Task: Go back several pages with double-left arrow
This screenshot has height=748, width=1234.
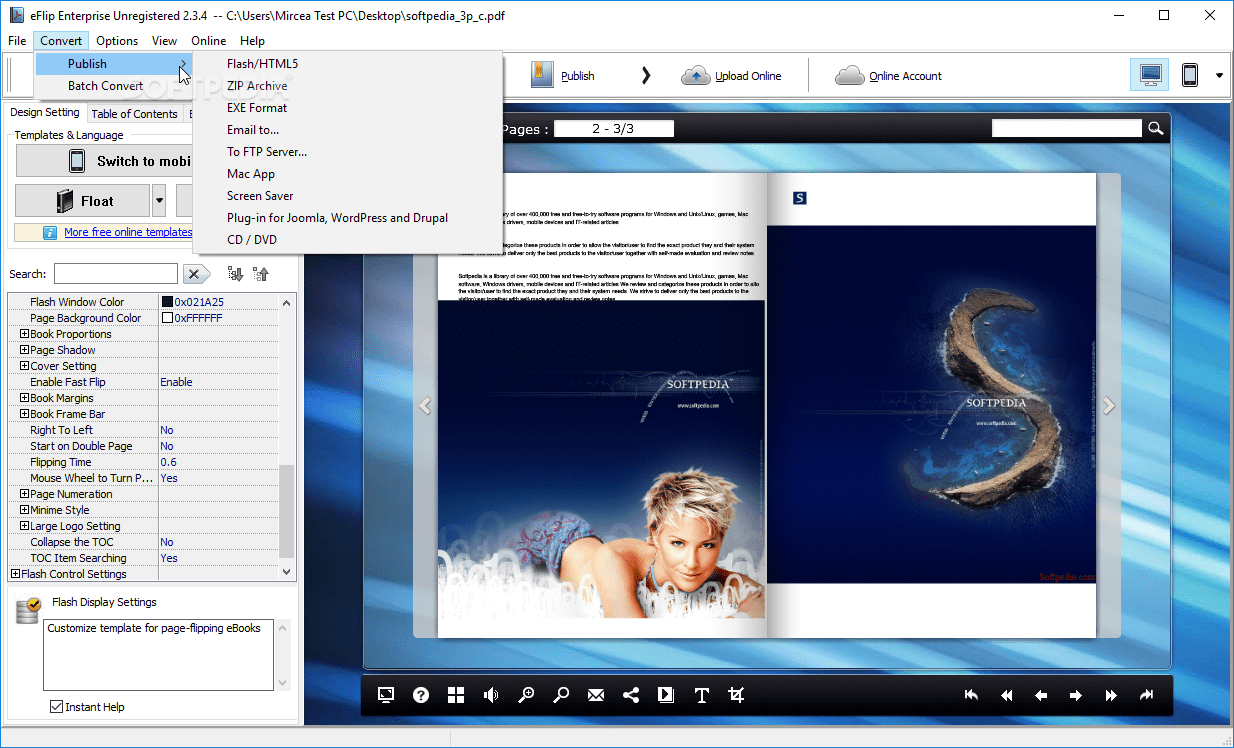Action: [x=1006, y=695]
